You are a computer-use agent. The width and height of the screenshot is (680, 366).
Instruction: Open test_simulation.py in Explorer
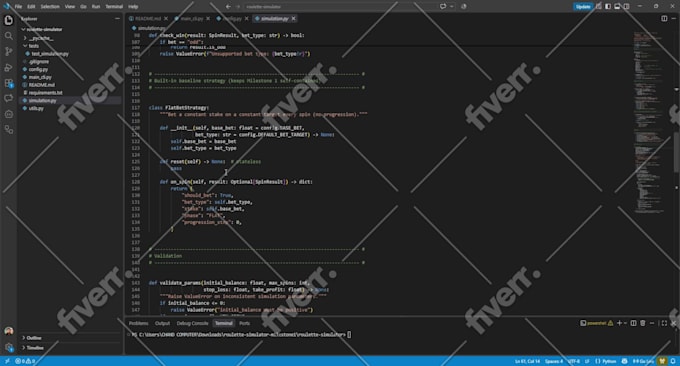(49, 54)
